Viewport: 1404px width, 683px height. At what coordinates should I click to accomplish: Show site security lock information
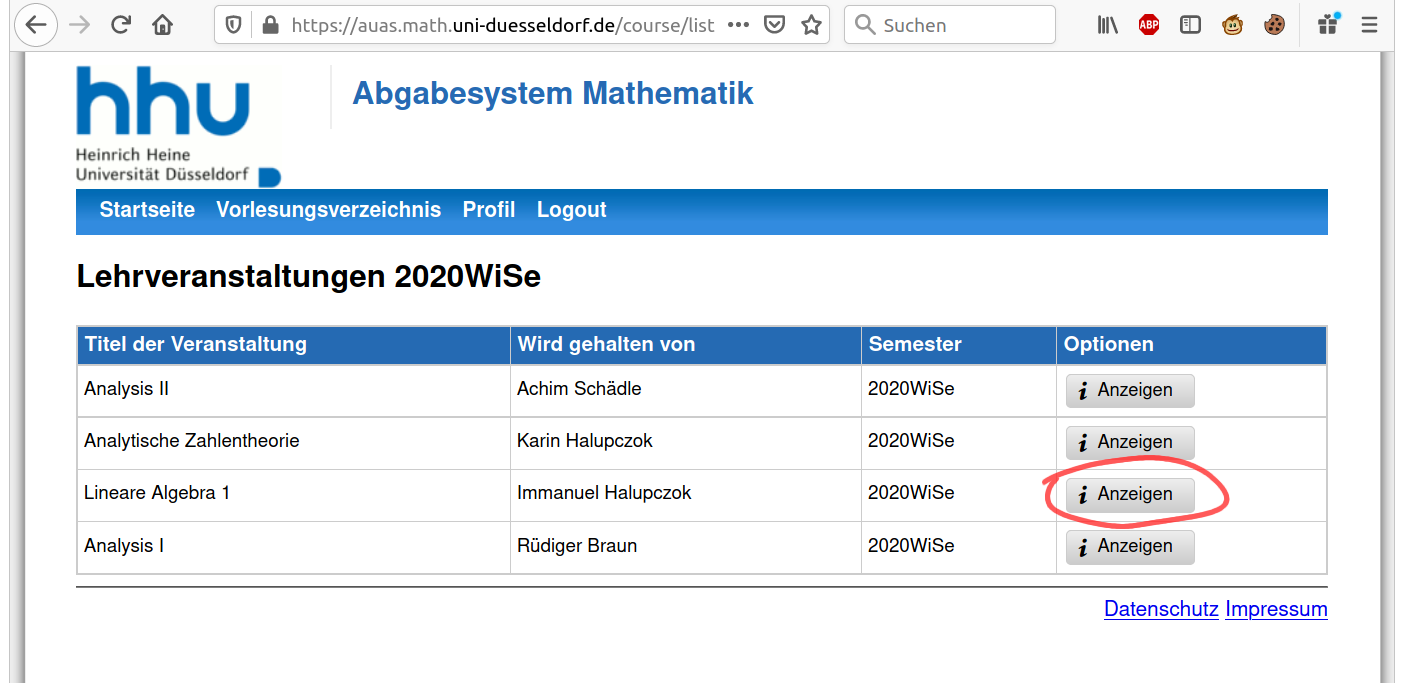pyautogui.click(x=269, y=25)
